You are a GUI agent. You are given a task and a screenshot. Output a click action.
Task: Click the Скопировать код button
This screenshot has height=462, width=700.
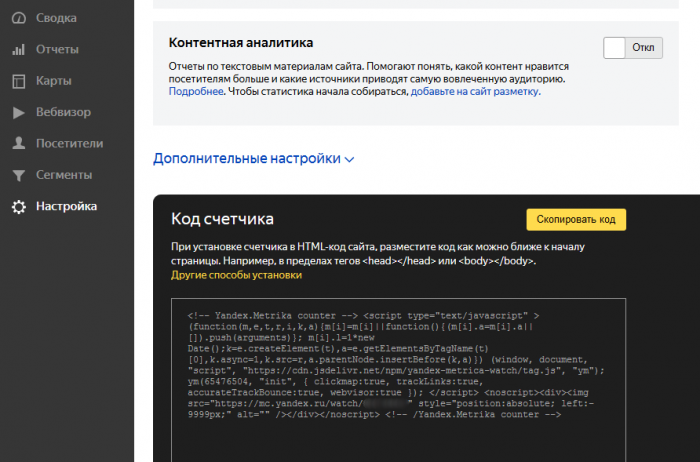(576, 220)
